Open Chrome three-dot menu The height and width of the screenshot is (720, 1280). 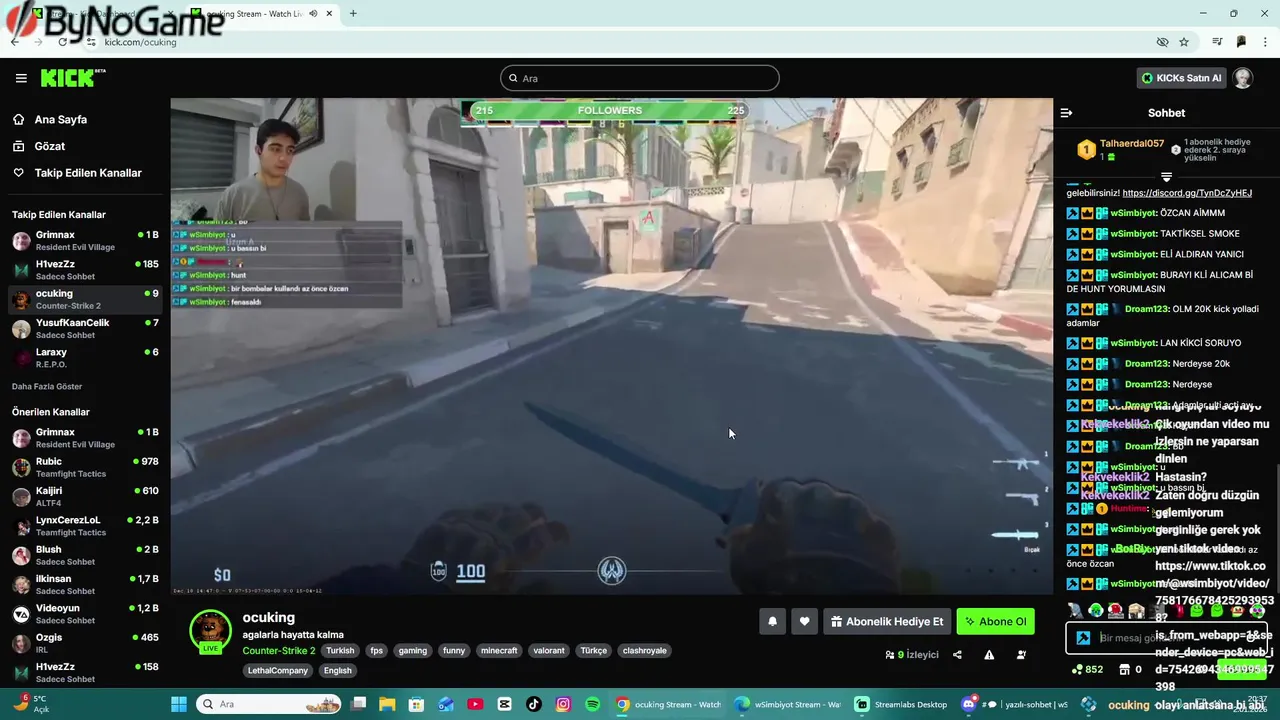[1266, 42]
